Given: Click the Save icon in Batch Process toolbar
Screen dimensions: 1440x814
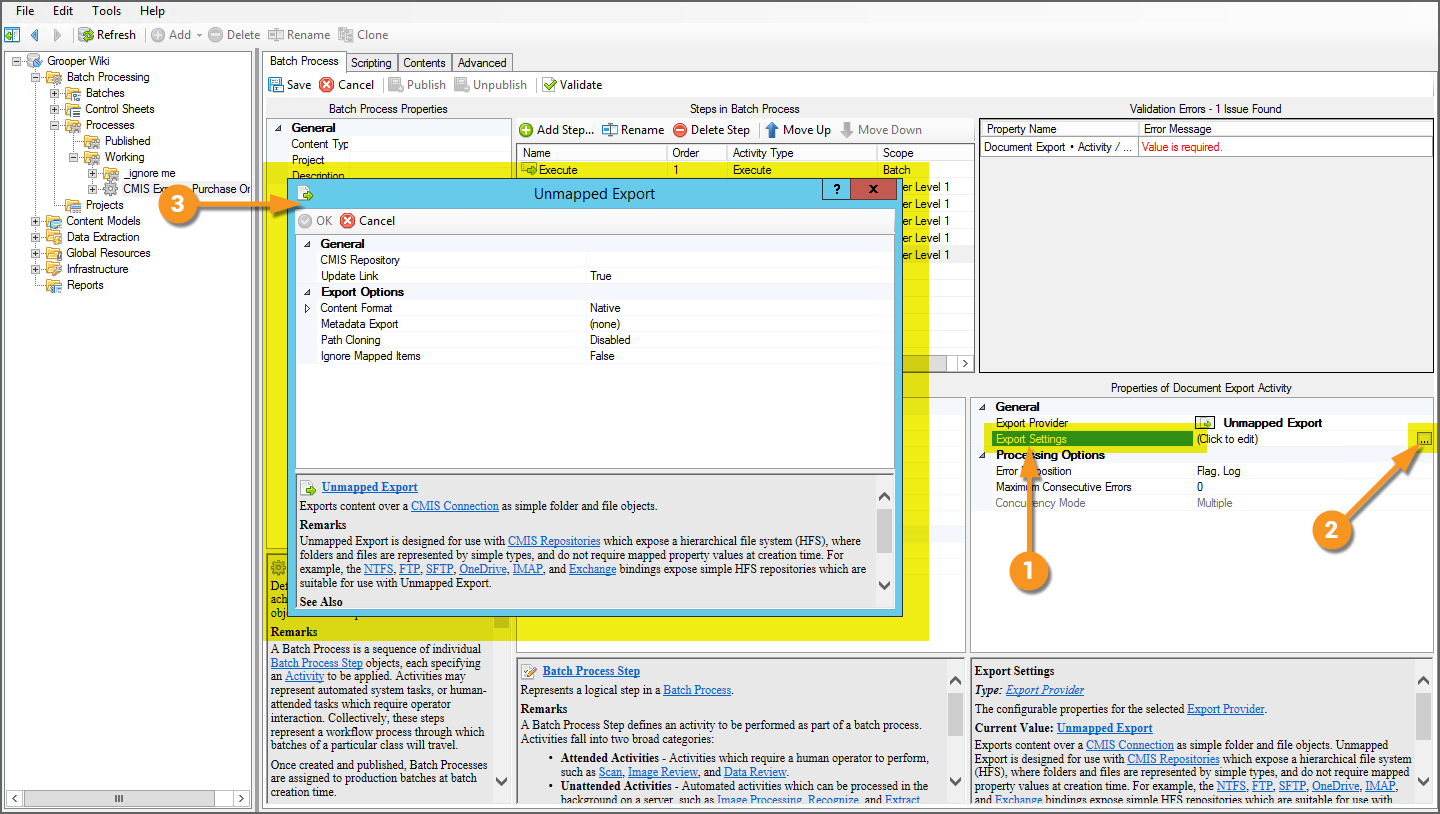Looking at the screenshot, I should 276,85.
